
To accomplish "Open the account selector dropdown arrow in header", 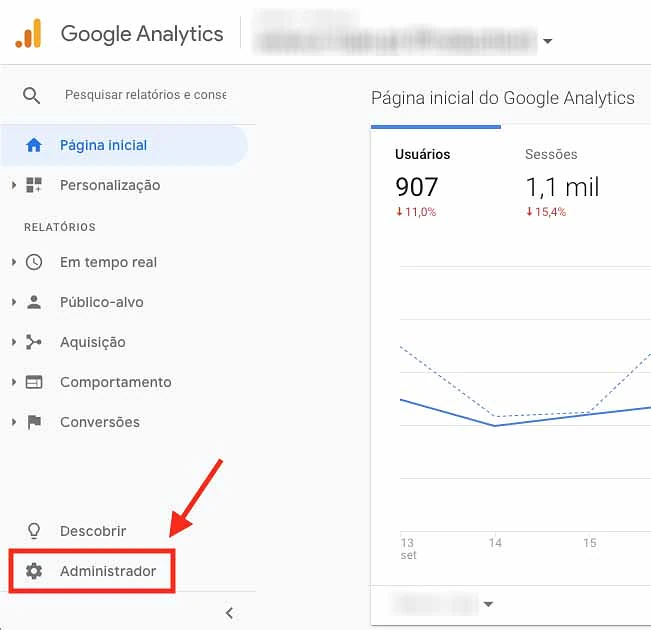I will click(548, 41).
